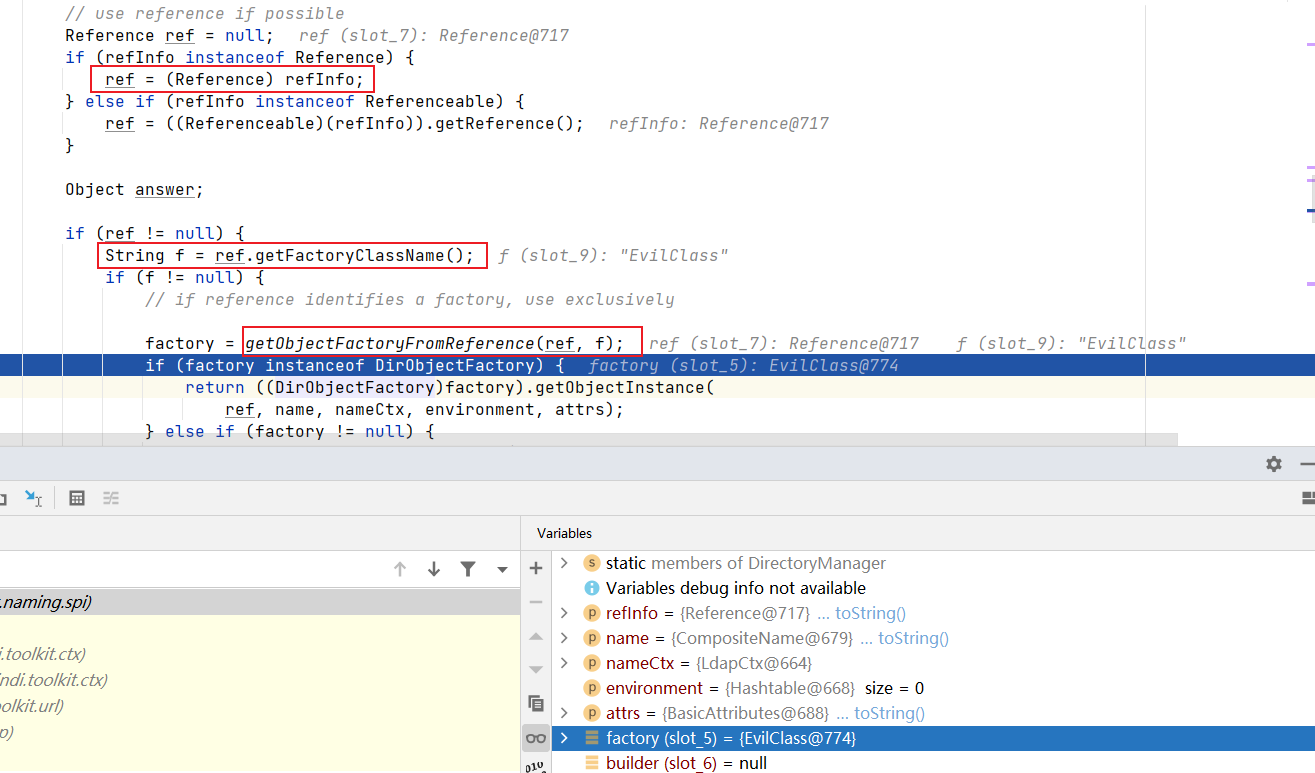This screenshot has width=1315, height=773.
Task: Click the duplicate watch icon
Action: point(536,703)
